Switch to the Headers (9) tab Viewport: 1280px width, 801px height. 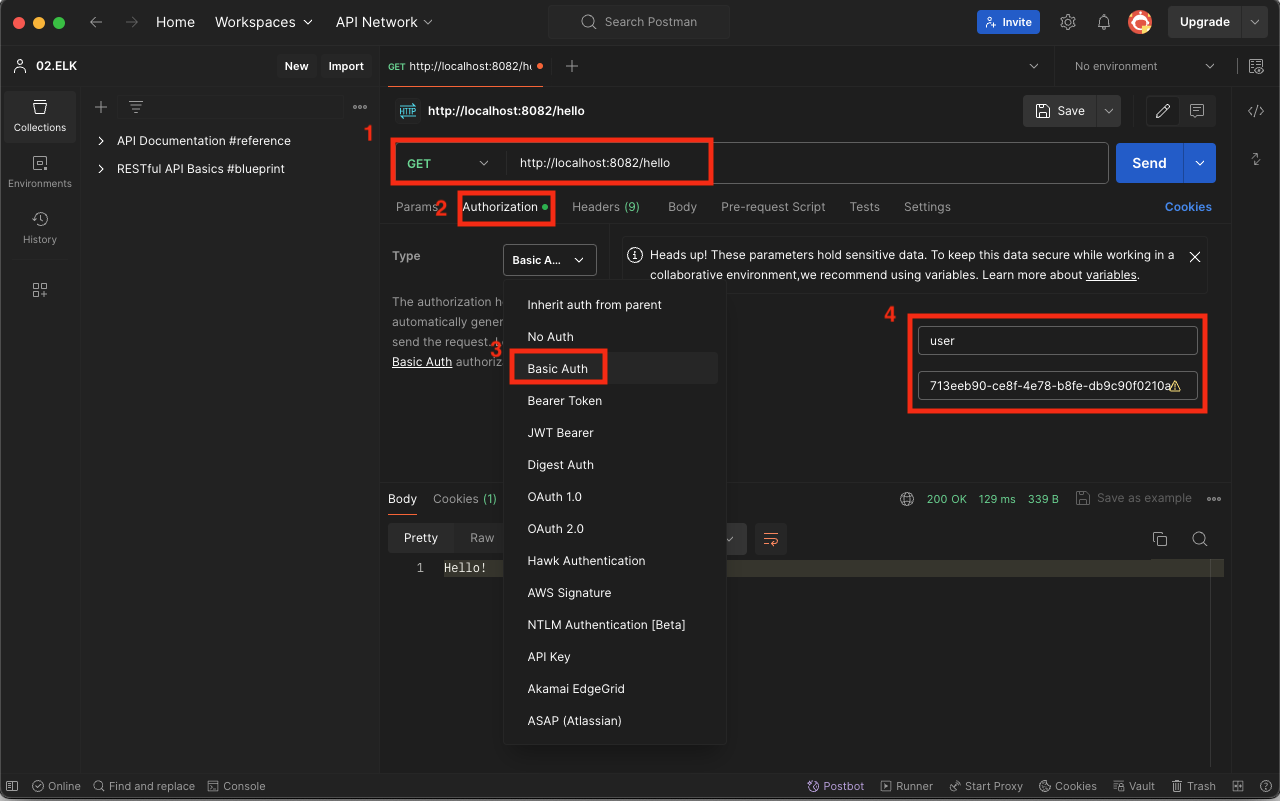coord(606,207)
